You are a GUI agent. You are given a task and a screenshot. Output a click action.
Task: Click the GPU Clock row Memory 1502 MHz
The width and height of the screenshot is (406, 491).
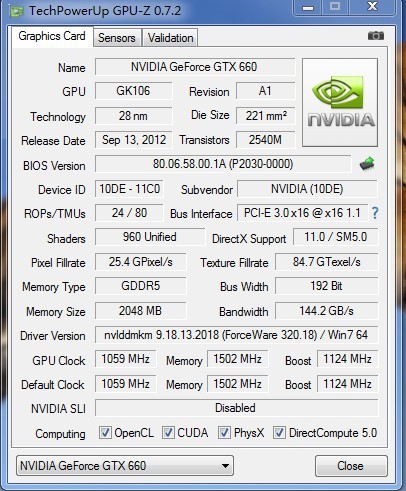(x=238, y=359)
